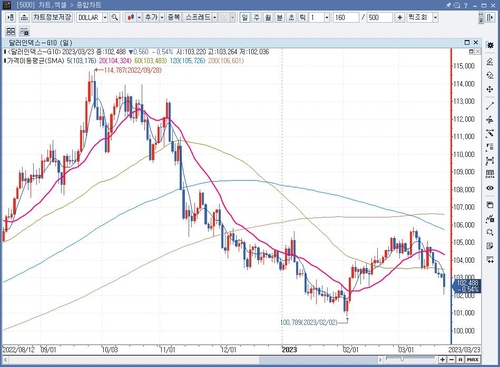Pin the window with pushpin icon
Image resolution: width=500 pixels, height=367 pixels.
(x=448, y=5)
